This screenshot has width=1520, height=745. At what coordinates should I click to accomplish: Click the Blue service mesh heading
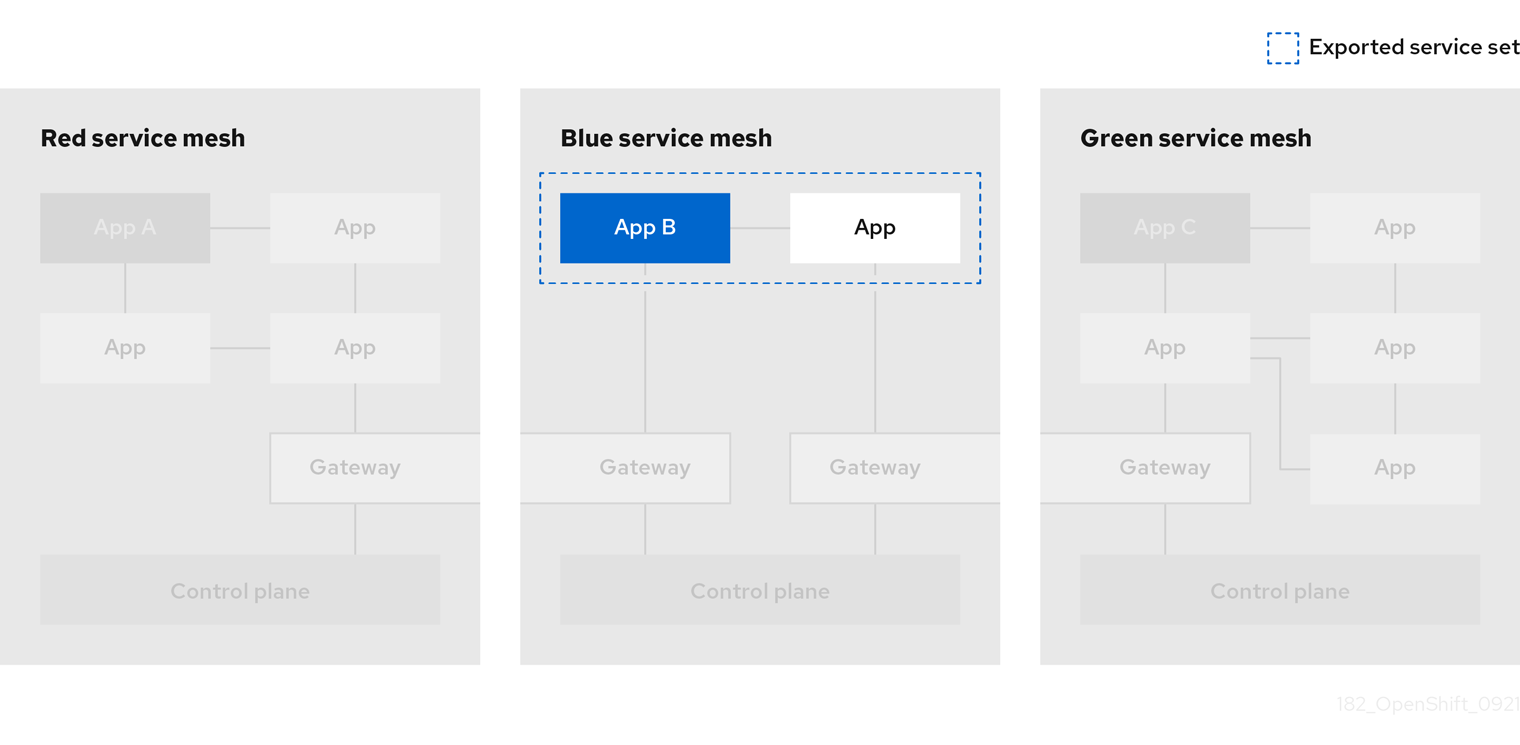(666, 138)
